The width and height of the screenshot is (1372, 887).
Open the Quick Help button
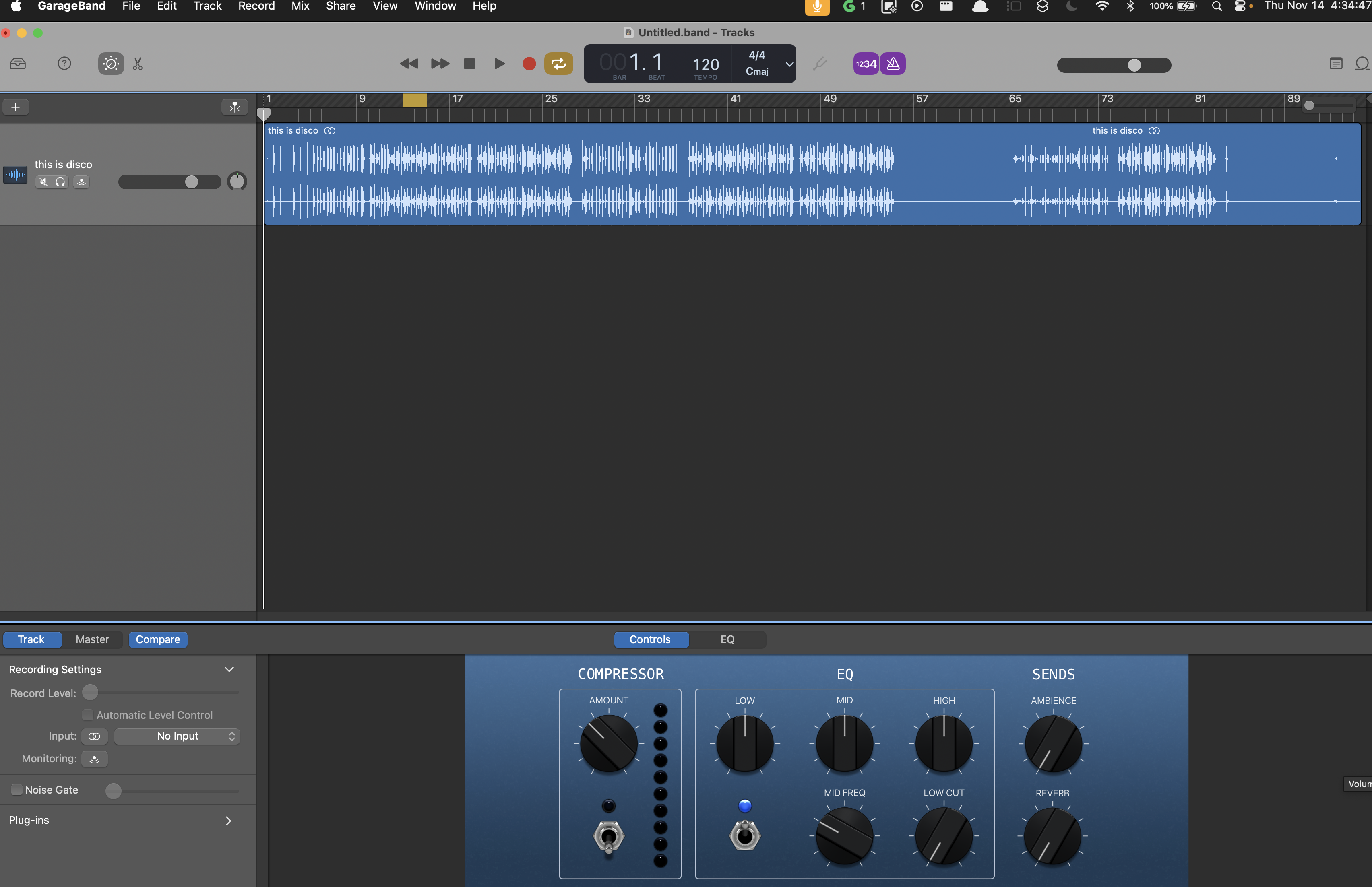click(x=64, y=63)
